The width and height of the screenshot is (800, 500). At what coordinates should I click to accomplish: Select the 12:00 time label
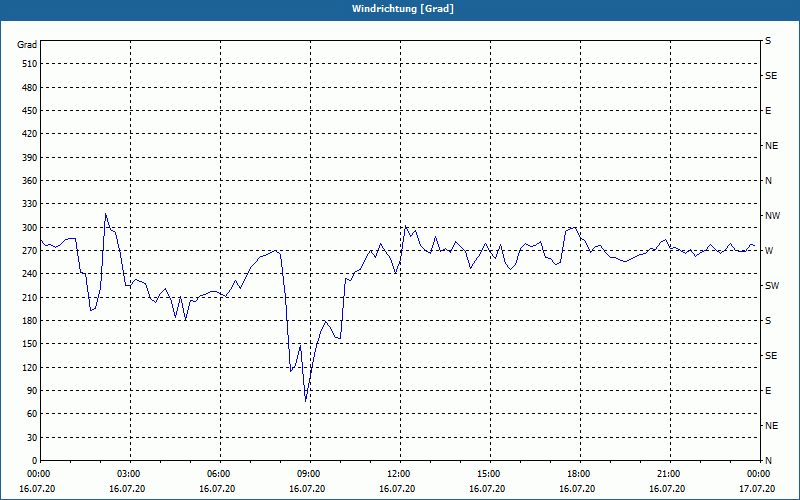397,473
